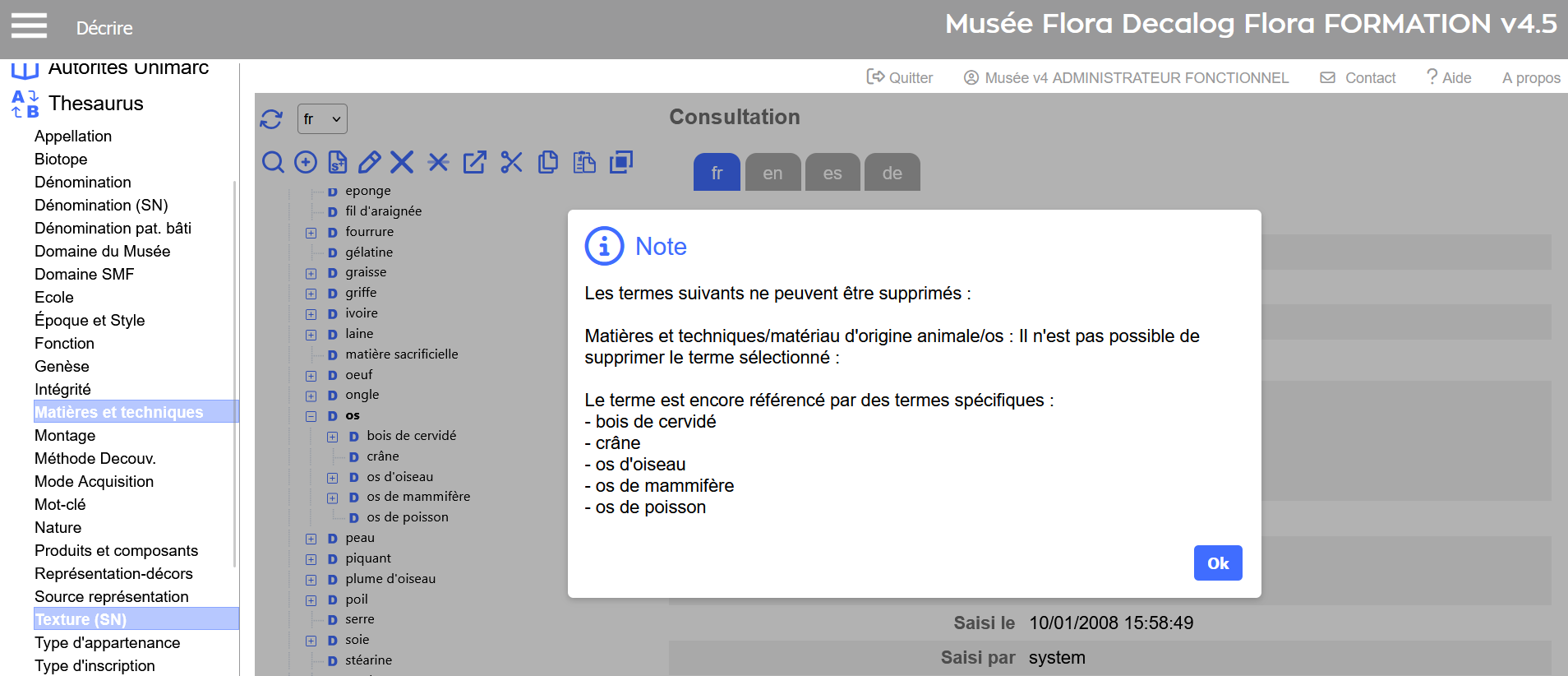Image resolution: width=1568 pixels, height=676 pixels.
Task: Select the 'de' language tab
Action: tap(892, 173)
